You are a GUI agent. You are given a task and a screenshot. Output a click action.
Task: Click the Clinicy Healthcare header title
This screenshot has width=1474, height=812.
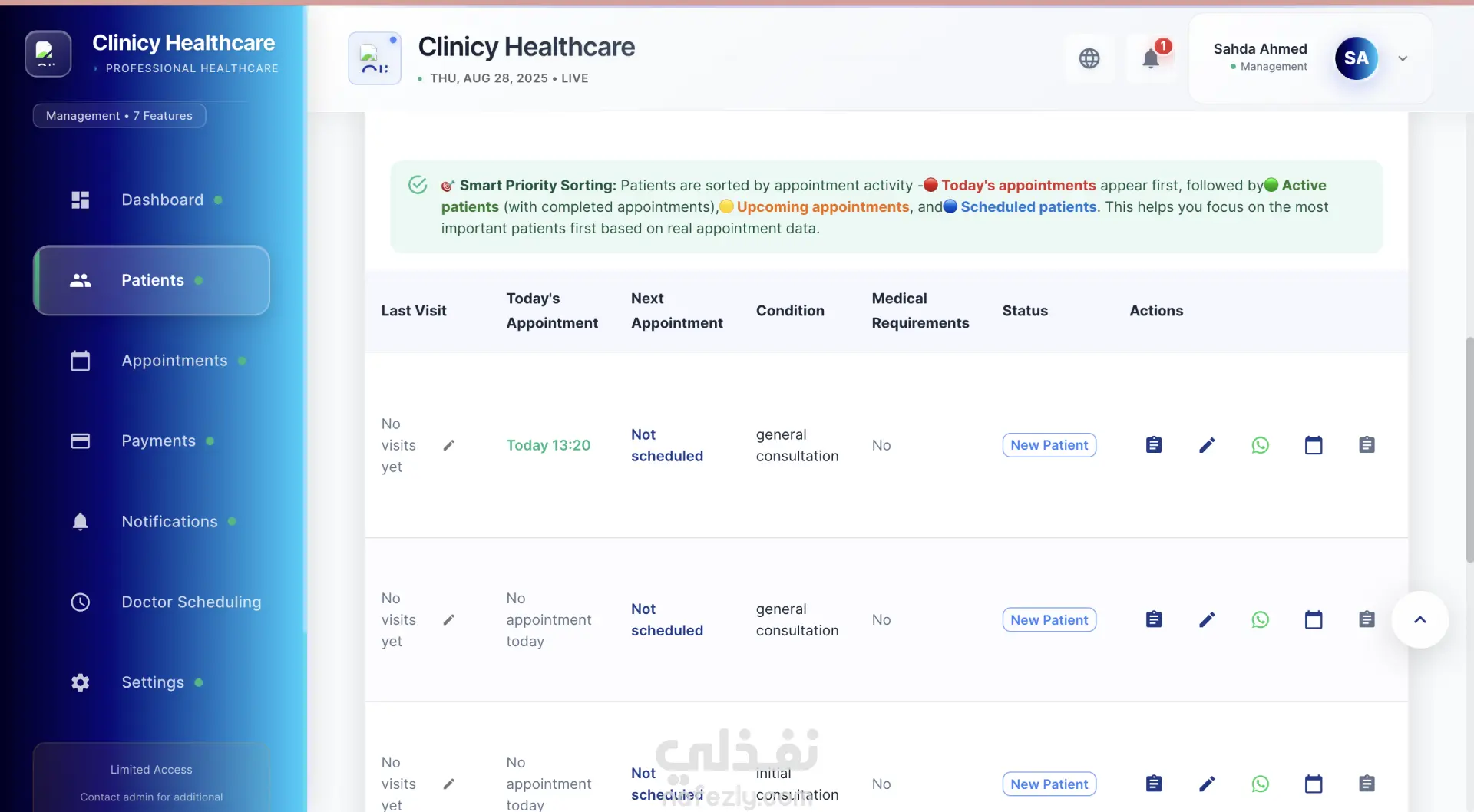click(x=527, y=47)
